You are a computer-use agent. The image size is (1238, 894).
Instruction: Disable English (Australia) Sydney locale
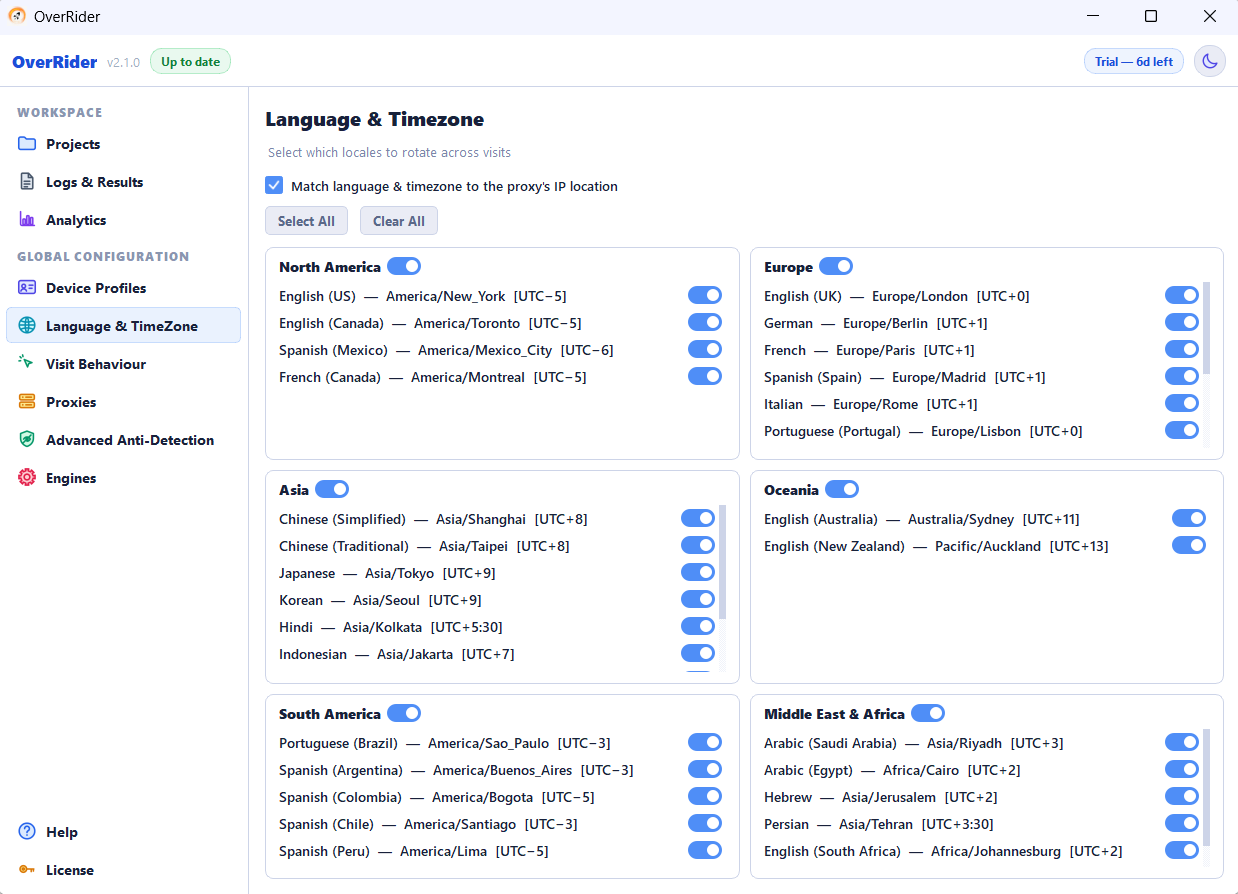click(1189, 518)
